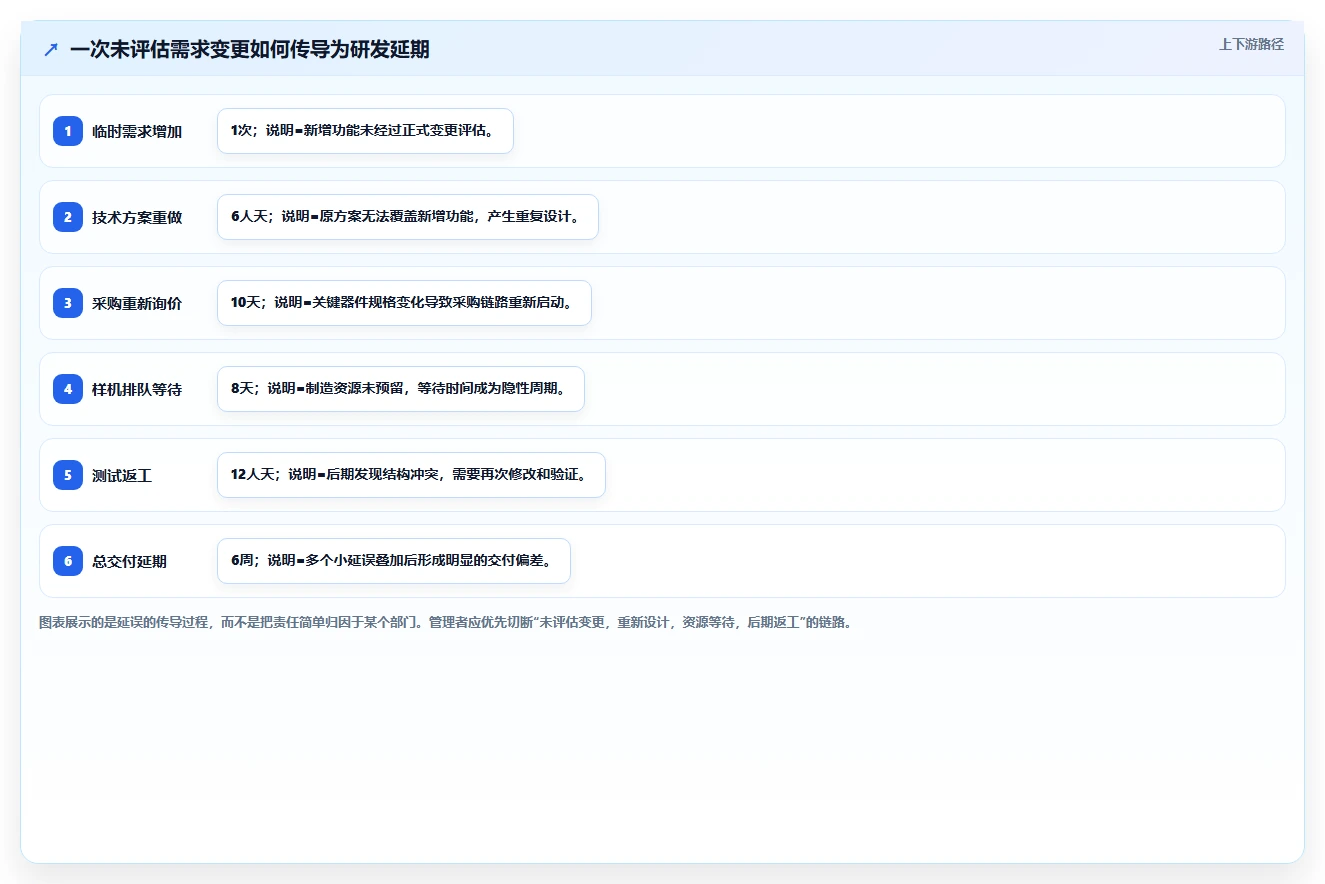This screenshot has width=1325, height=884.
Task: Click the 12人天 后期发现结构冲突 detail box
Action: (411, 475)
